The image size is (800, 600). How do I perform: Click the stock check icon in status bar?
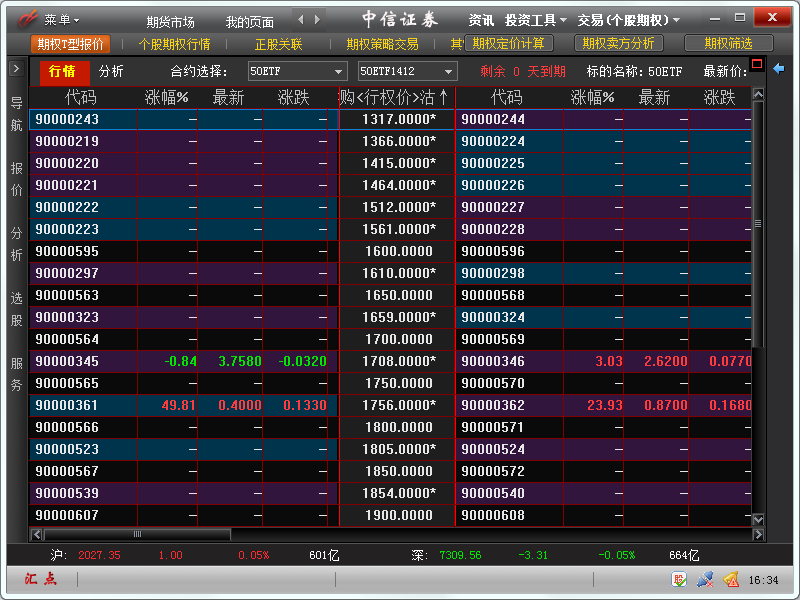click(680, 579)
